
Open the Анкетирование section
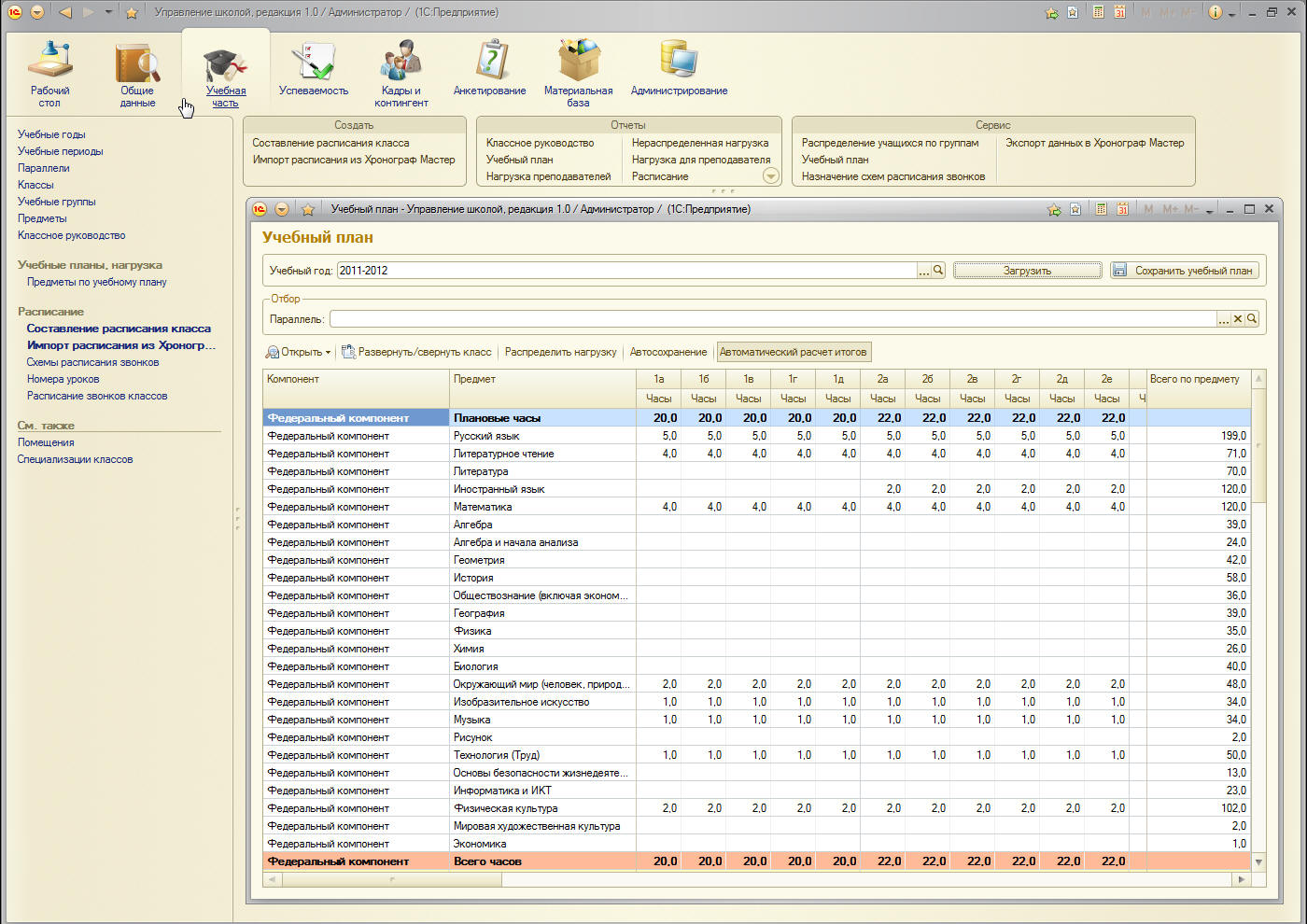[x=490, y=67]
